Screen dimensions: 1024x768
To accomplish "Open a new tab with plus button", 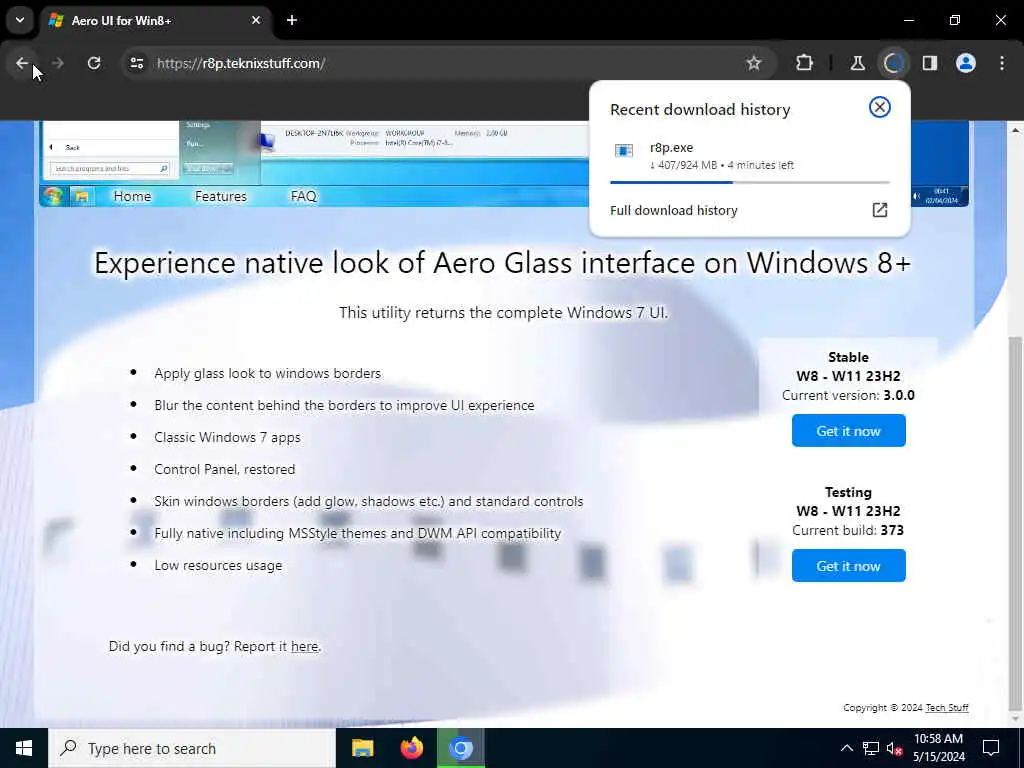I will [x=292, y=20].
